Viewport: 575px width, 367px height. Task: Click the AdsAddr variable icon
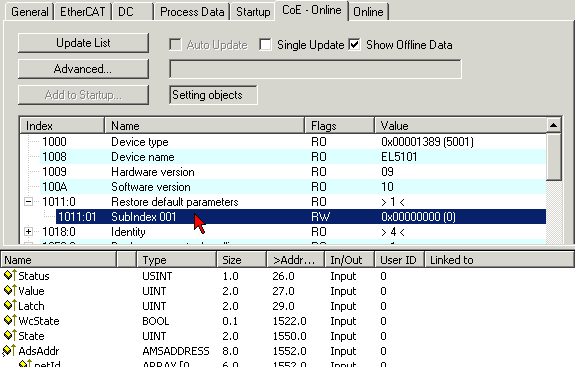(9, 351)
